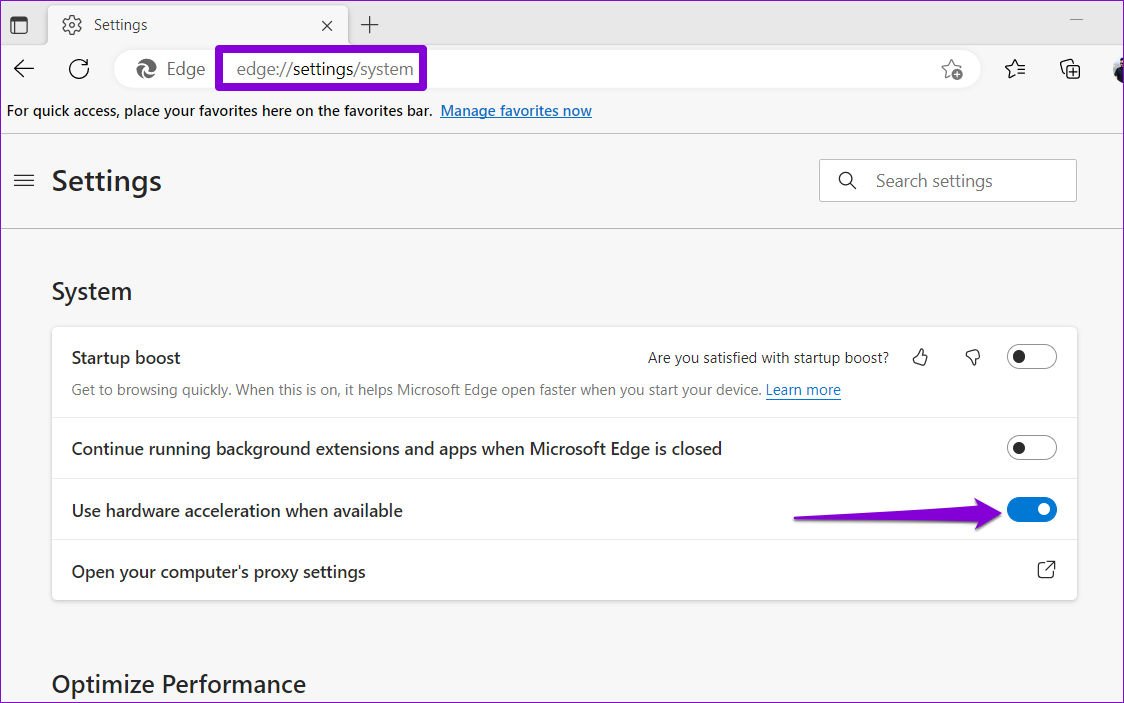
Task: Open the Collections icon
Action: (1070, 68)
